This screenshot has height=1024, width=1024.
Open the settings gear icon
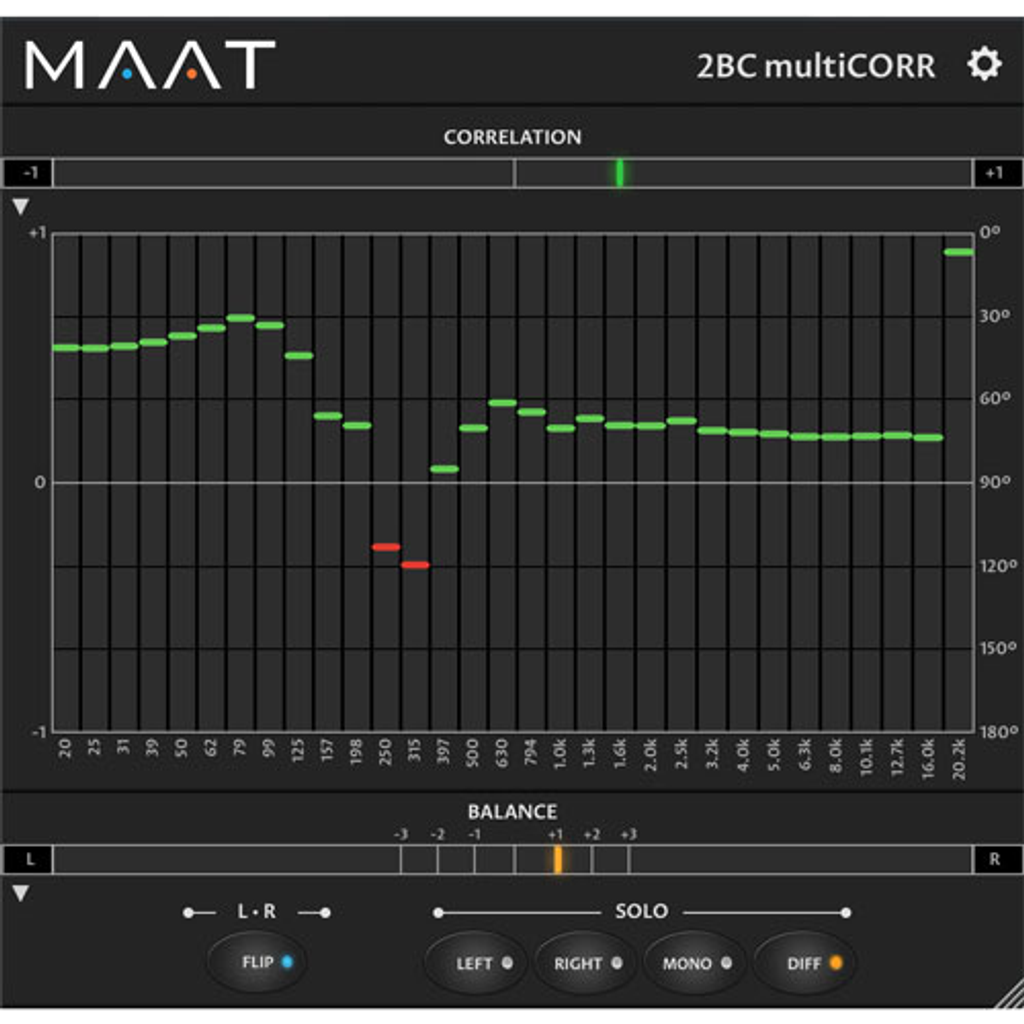984,64
